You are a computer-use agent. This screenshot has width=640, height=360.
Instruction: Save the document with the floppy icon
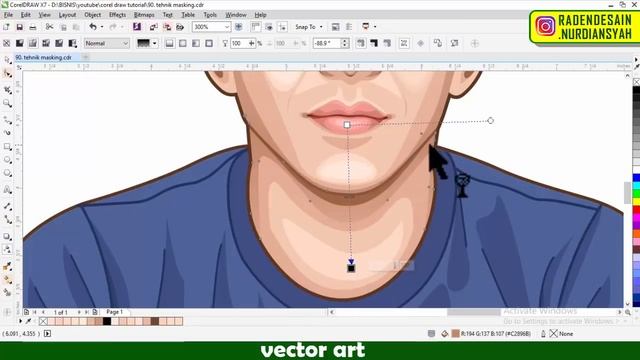pos(19,27)
